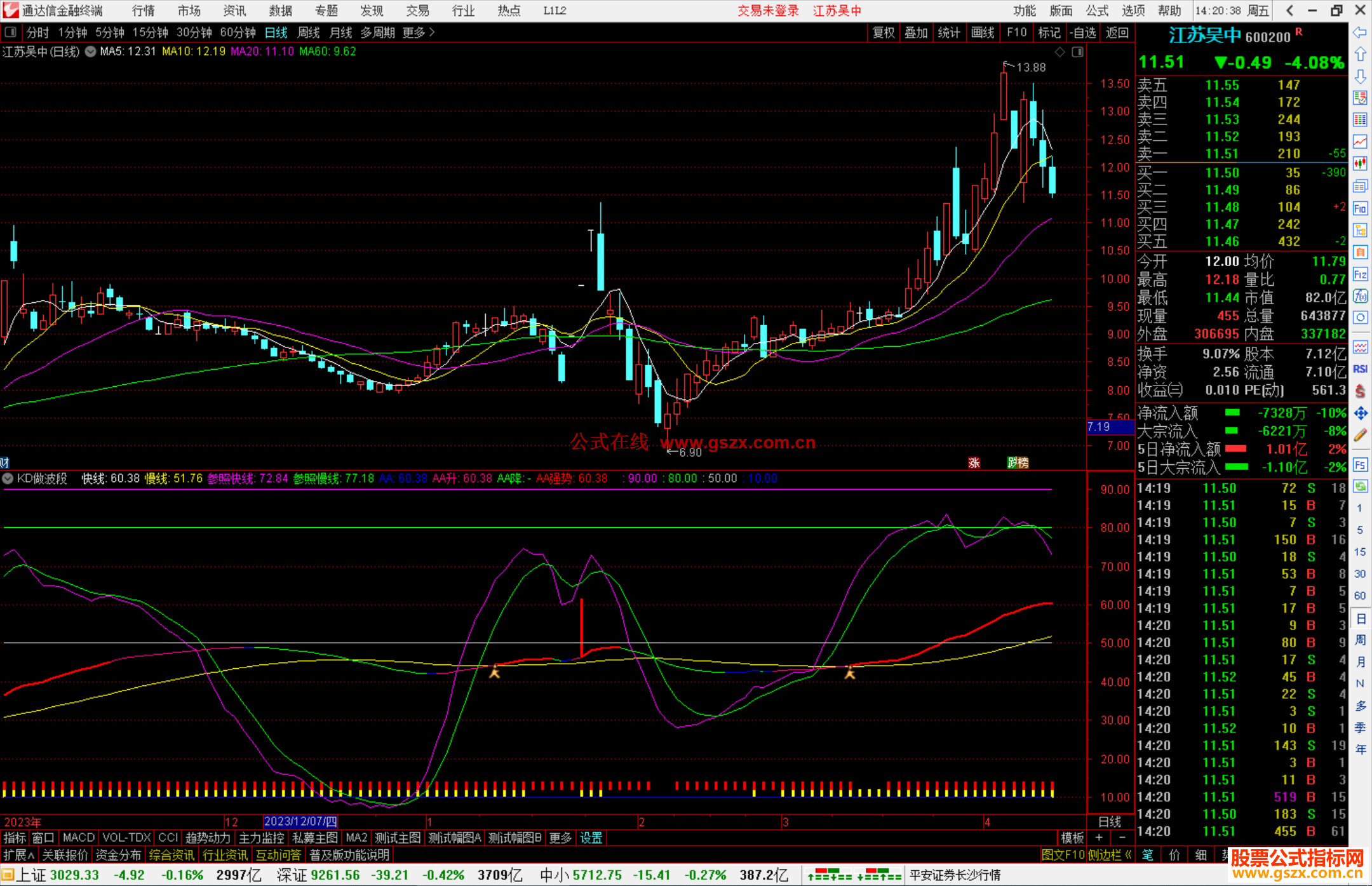
Task: Click the 复权 button
Action: tap(883, 32)
